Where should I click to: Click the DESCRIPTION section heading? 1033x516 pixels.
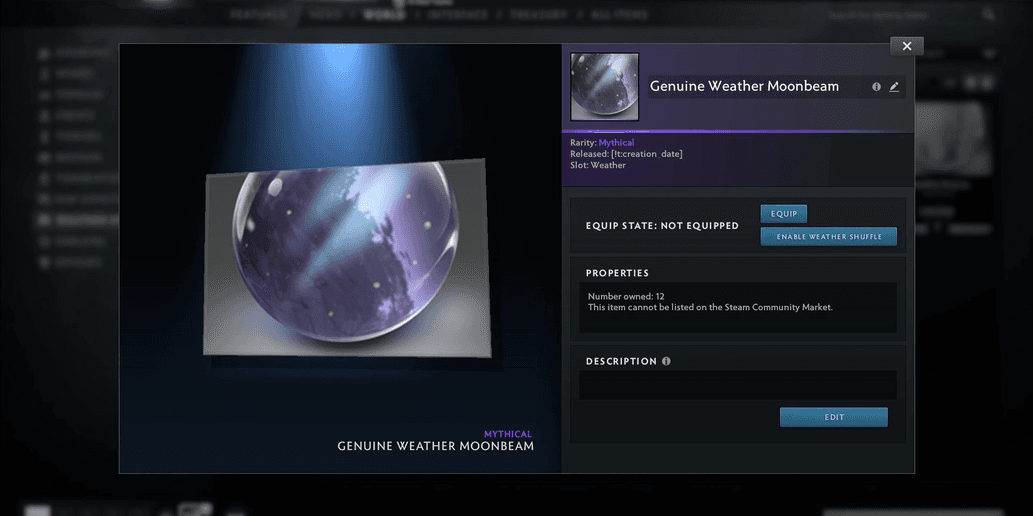621,361
